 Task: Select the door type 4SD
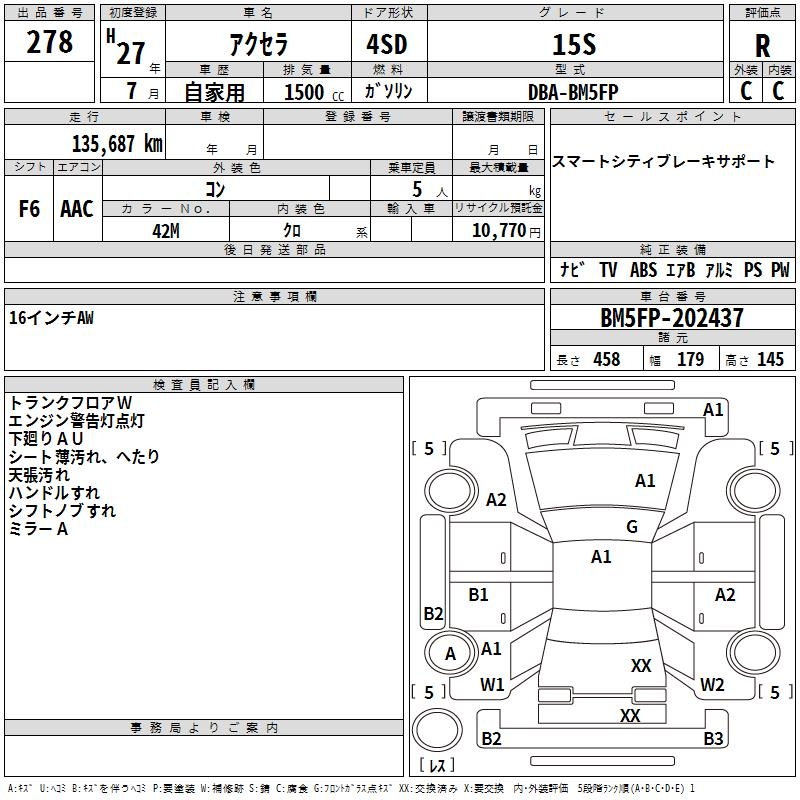click(x=387, y=44)
